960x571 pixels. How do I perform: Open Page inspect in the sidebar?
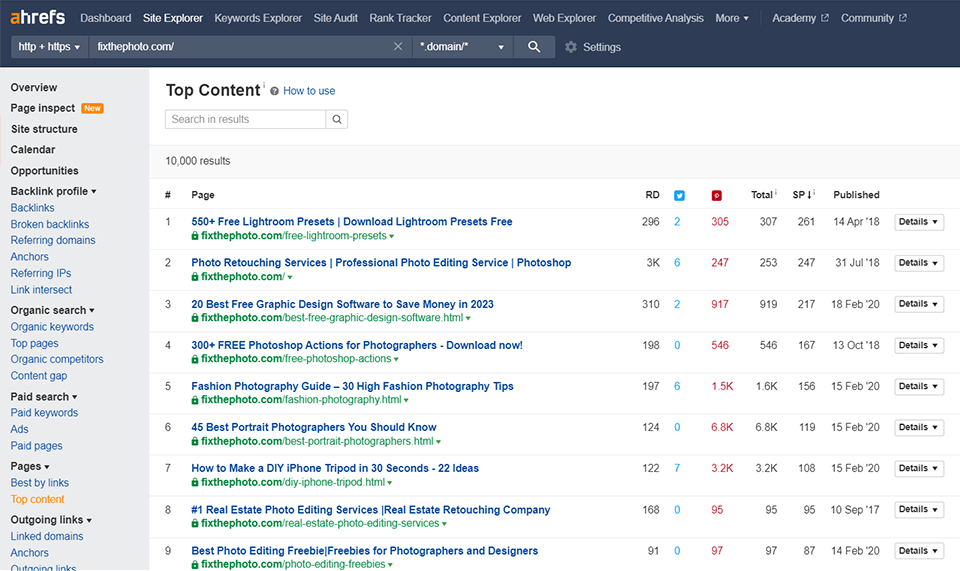(x=43, y=108)
